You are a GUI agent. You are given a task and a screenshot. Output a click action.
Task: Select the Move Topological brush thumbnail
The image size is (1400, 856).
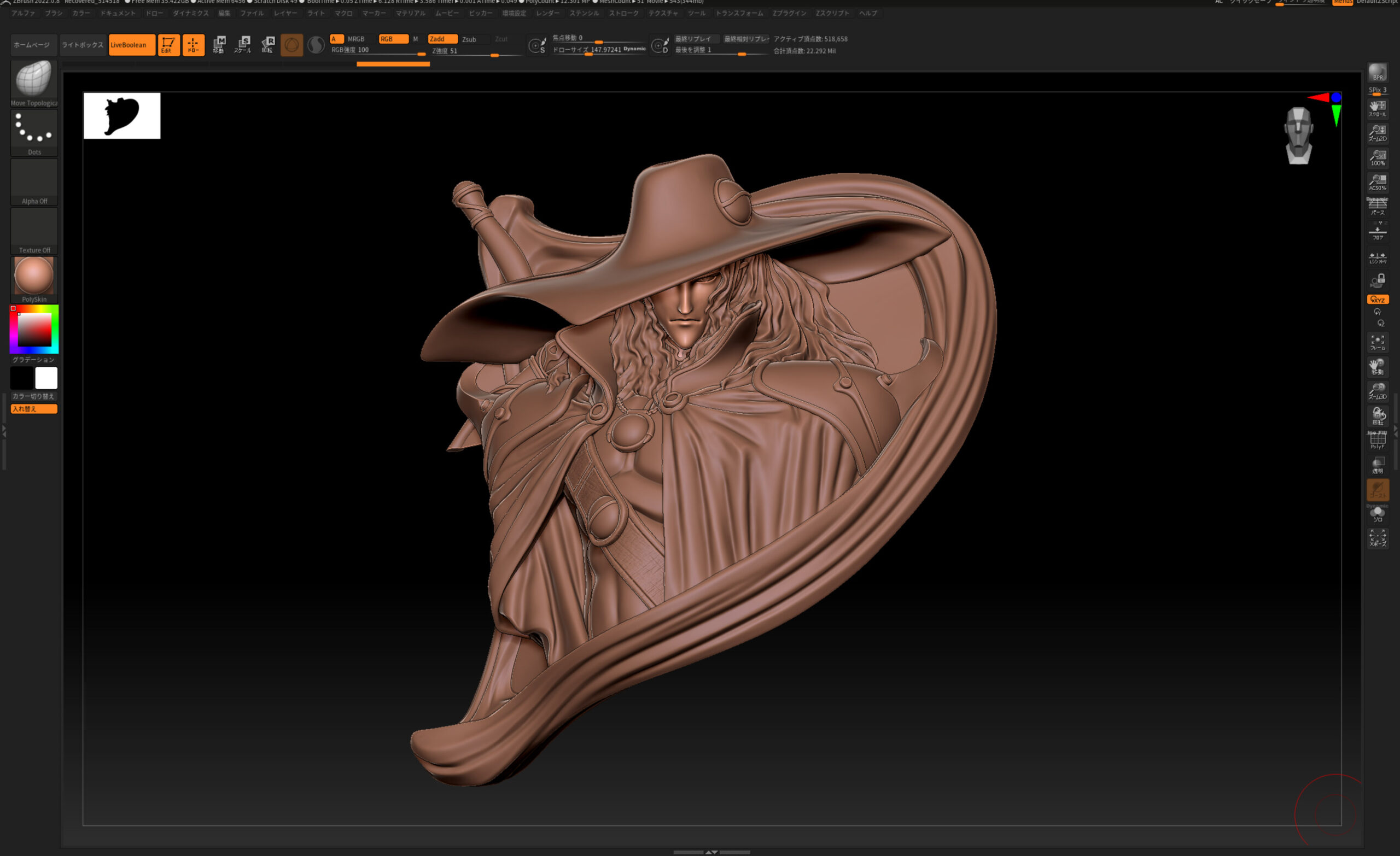click(34, 83)
